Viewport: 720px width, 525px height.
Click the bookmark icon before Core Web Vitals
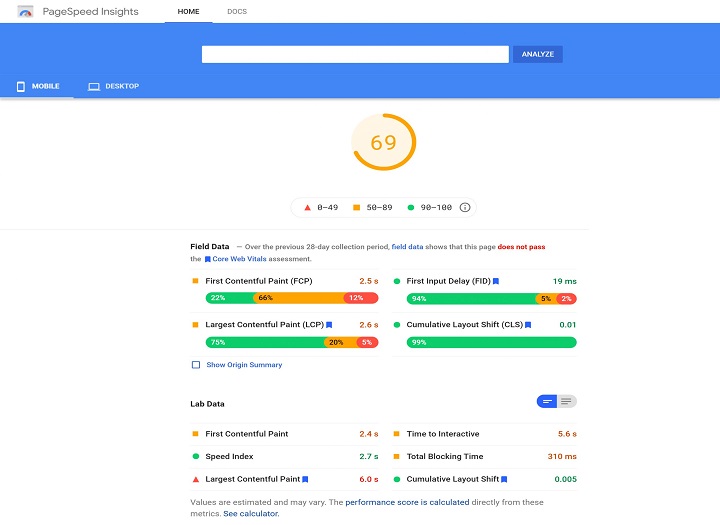(208, 259)
